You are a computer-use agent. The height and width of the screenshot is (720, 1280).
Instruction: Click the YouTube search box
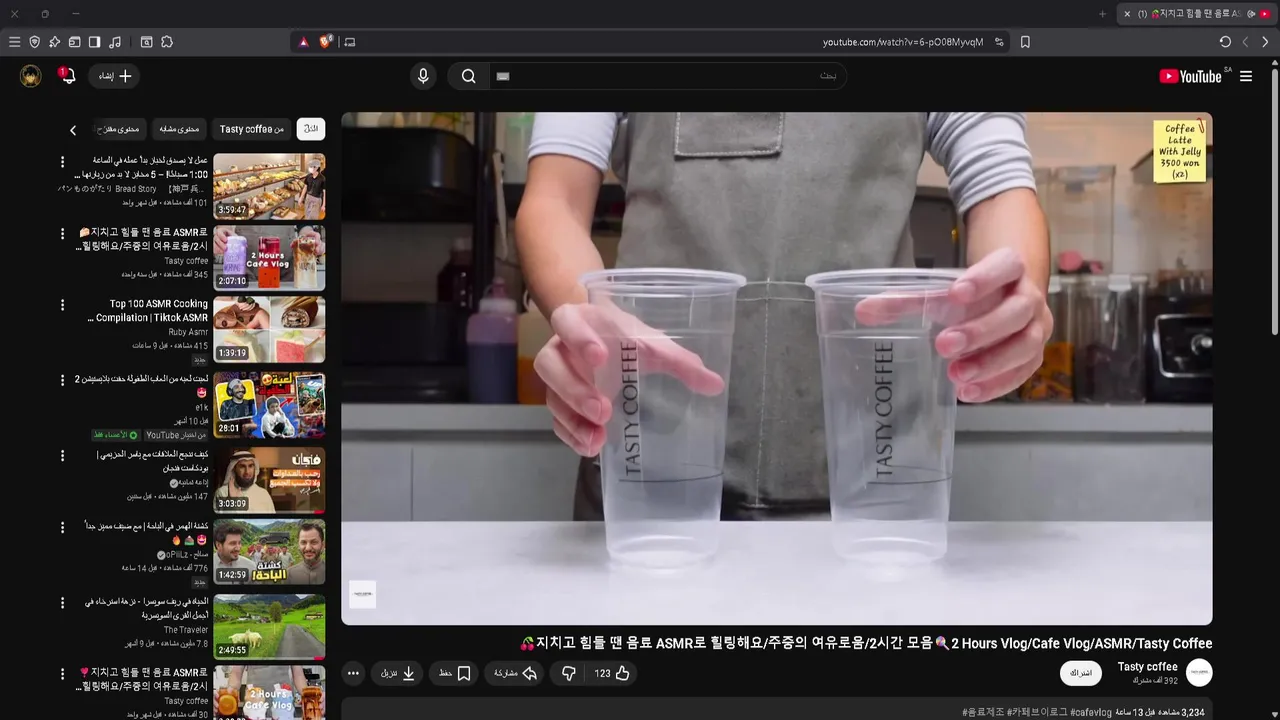pyautogui.click(x=668, y=76)
